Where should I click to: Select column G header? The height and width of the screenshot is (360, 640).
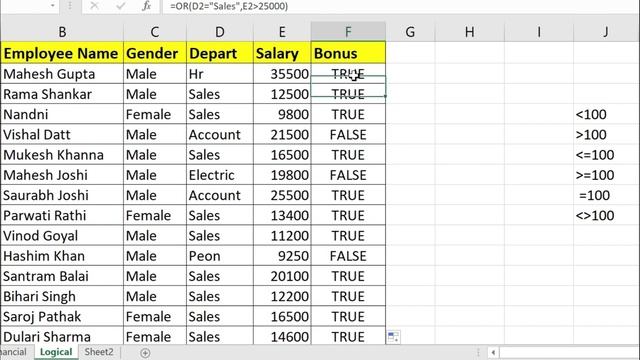(x=410, y=31)
